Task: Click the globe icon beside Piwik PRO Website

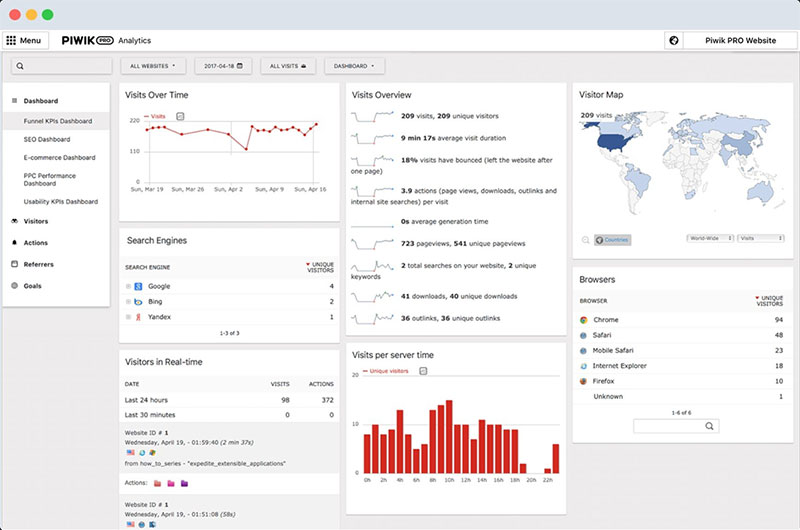Action: pos(674,41)
